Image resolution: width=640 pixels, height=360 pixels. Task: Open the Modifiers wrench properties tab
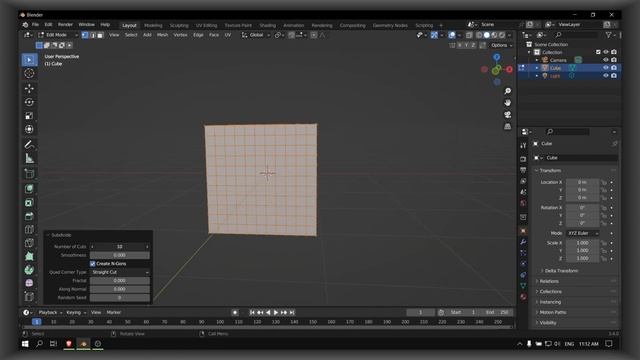[x=523, y=242]
